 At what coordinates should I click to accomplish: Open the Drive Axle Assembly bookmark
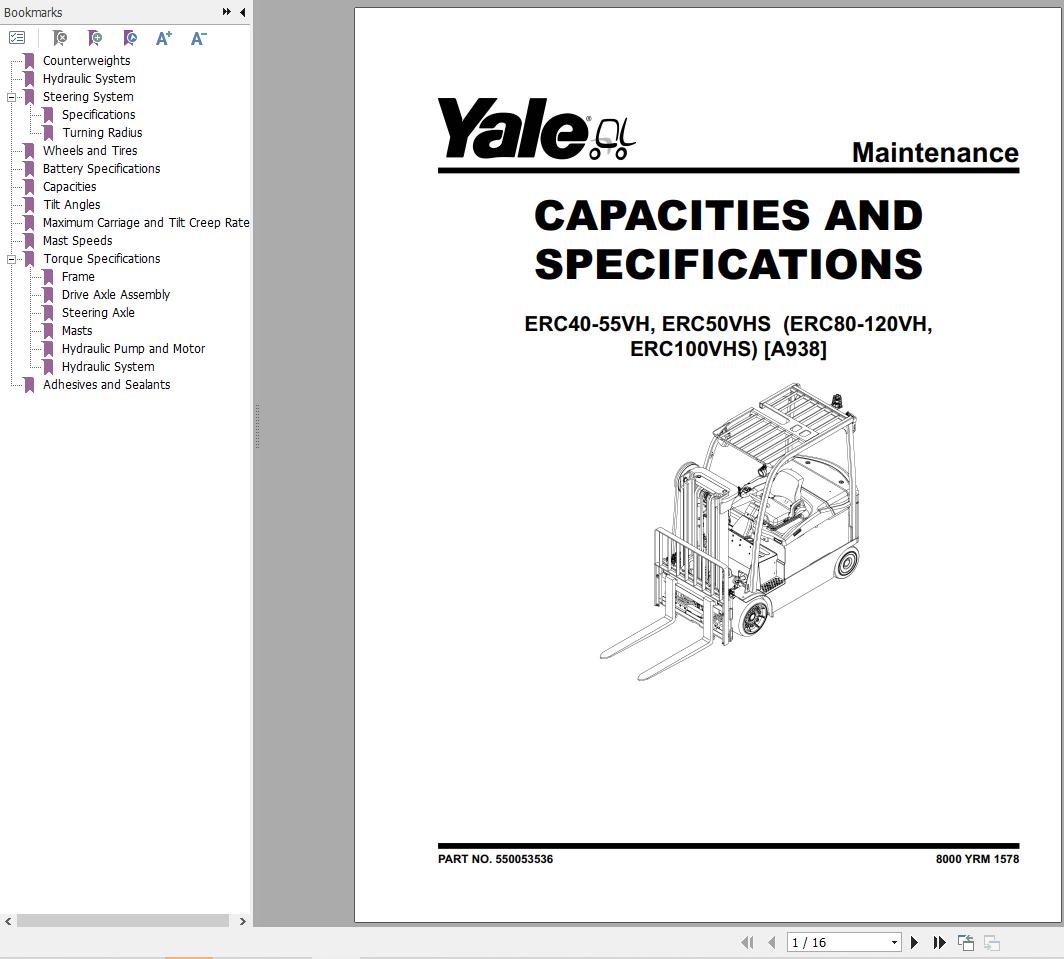(115, 295)
